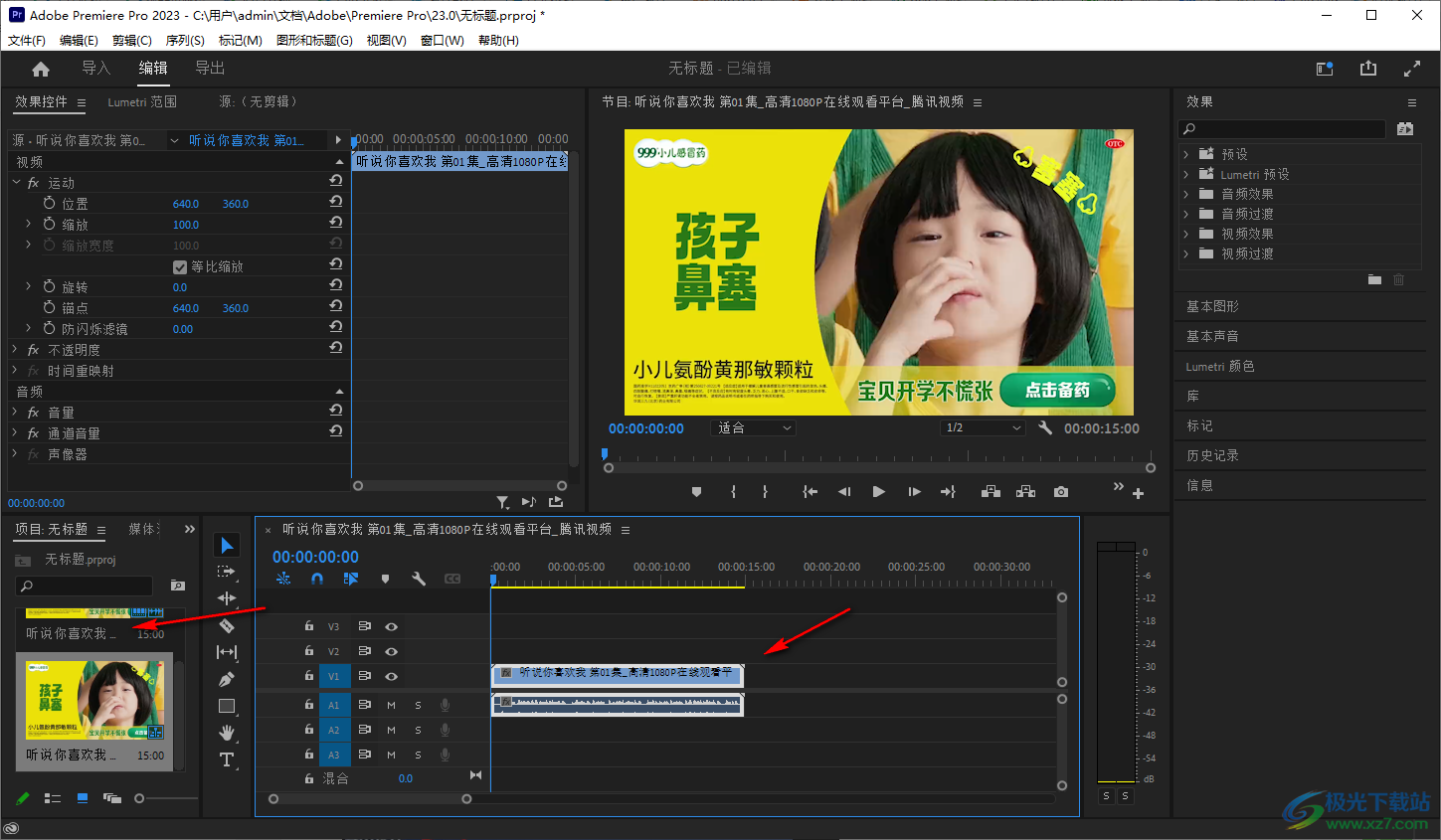Screen dimensions: 1441x840
Task: Toggle V2 track output eye
Action: click(x=391, y=651)
